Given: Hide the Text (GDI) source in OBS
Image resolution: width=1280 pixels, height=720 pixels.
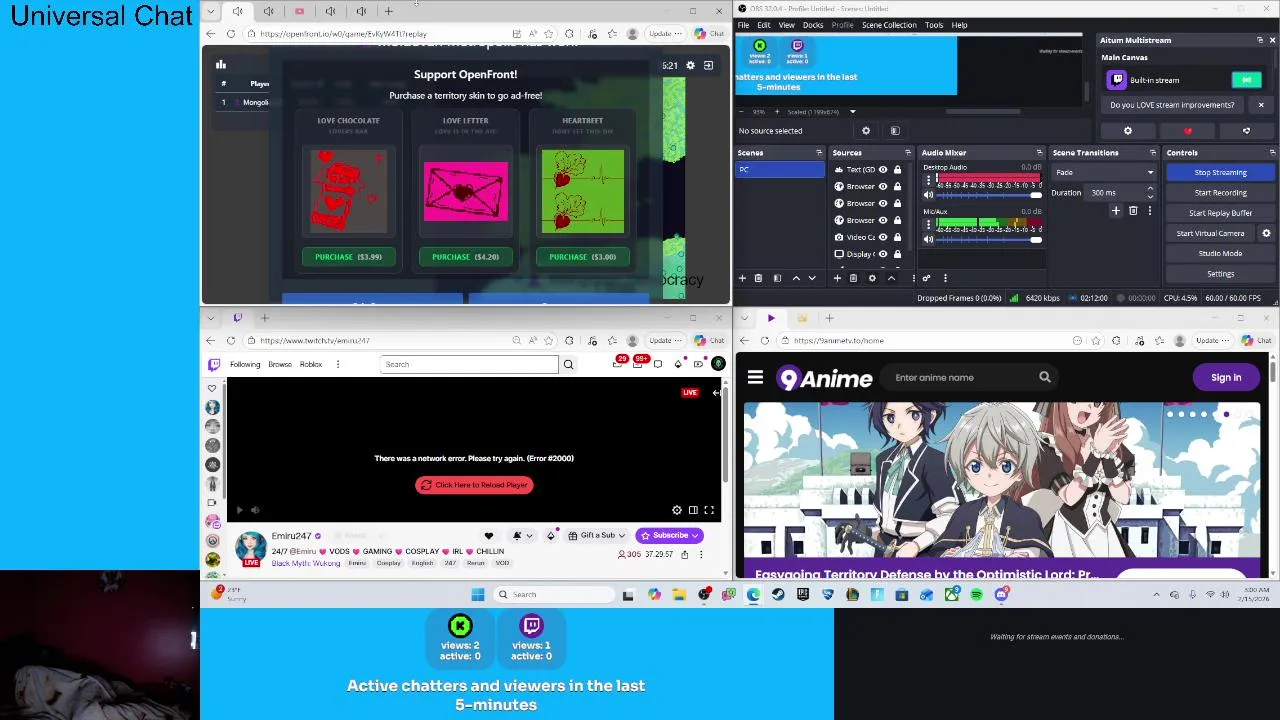Looking at the screenshot, I should (883, 170).
